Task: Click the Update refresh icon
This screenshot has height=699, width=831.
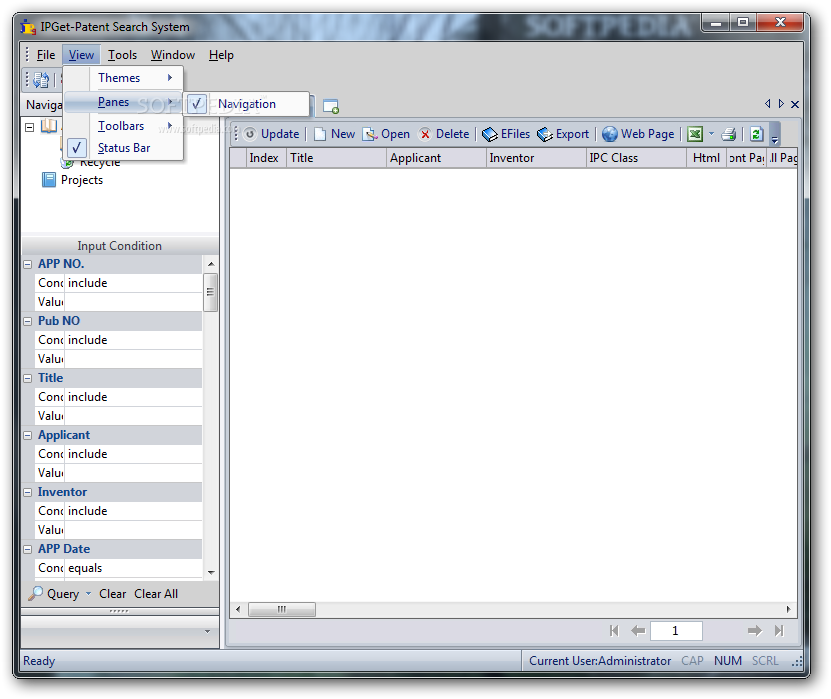Action: click(x=250, y=134)
